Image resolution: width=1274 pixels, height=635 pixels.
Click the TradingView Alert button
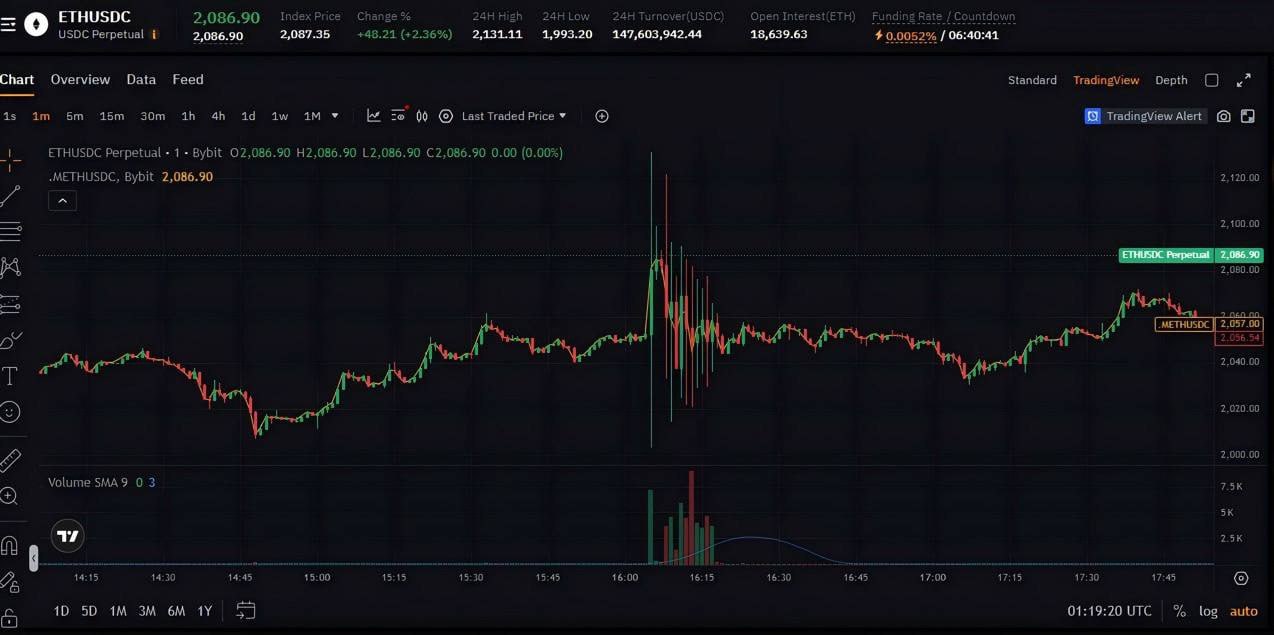(x=1145, y=116)
